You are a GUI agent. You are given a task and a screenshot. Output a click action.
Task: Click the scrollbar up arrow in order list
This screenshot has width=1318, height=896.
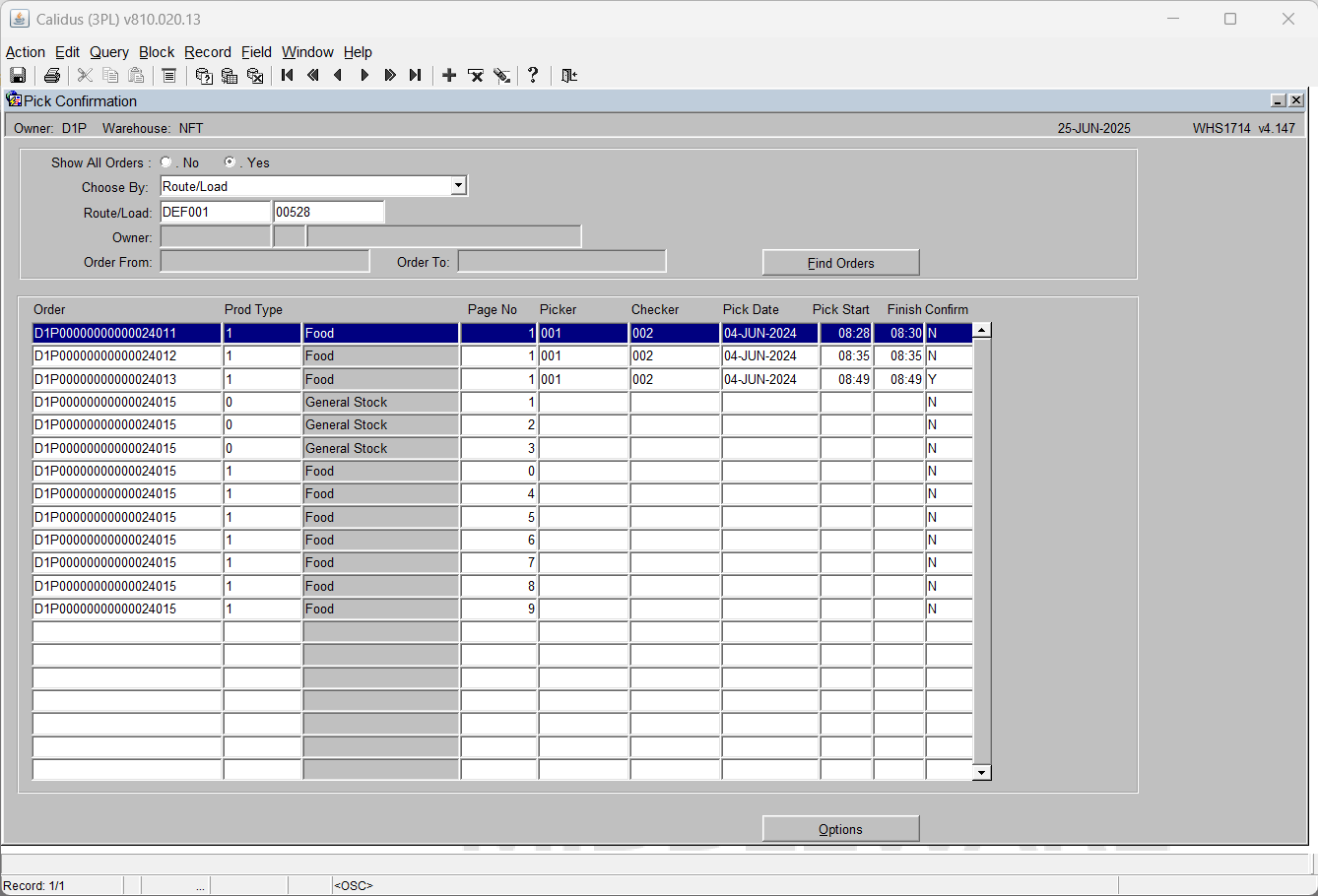click(981, 331)
